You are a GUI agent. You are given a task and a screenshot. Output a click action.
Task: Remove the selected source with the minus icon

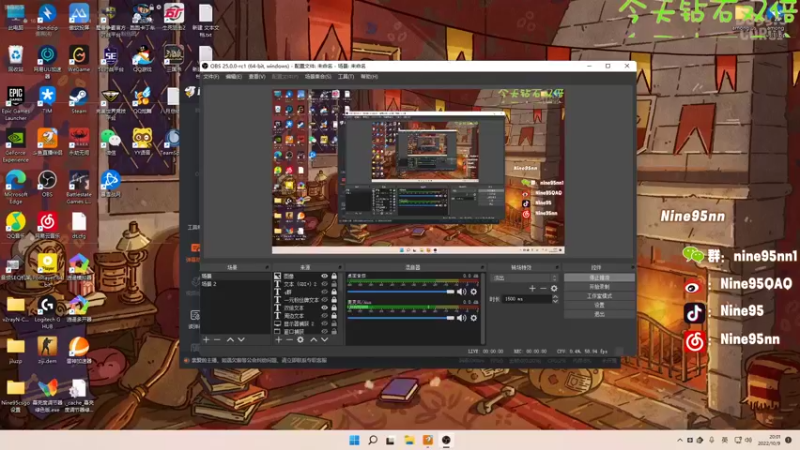(289, 339)
